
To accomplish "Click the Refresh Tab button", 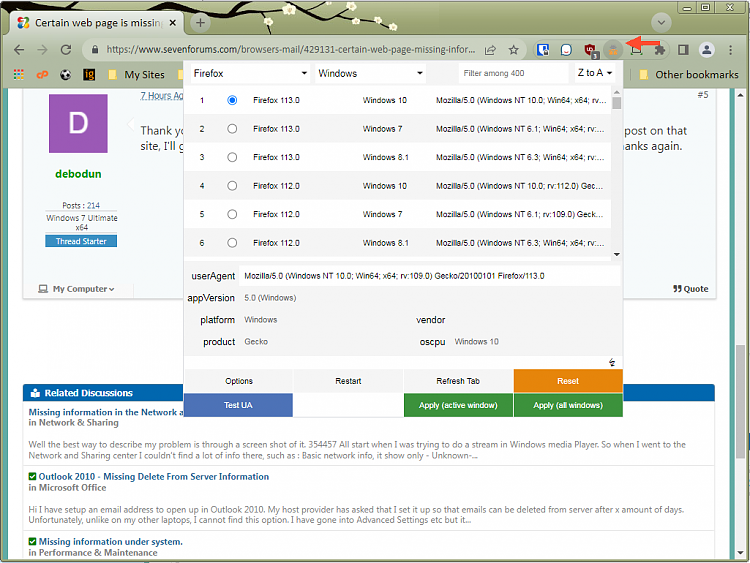I will (458, 381).
